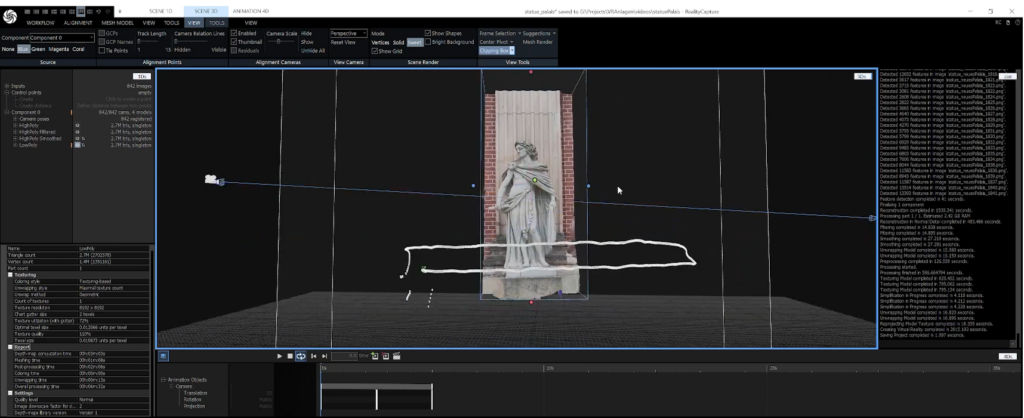Click the time input field in timeline

[x=344, y=356]
